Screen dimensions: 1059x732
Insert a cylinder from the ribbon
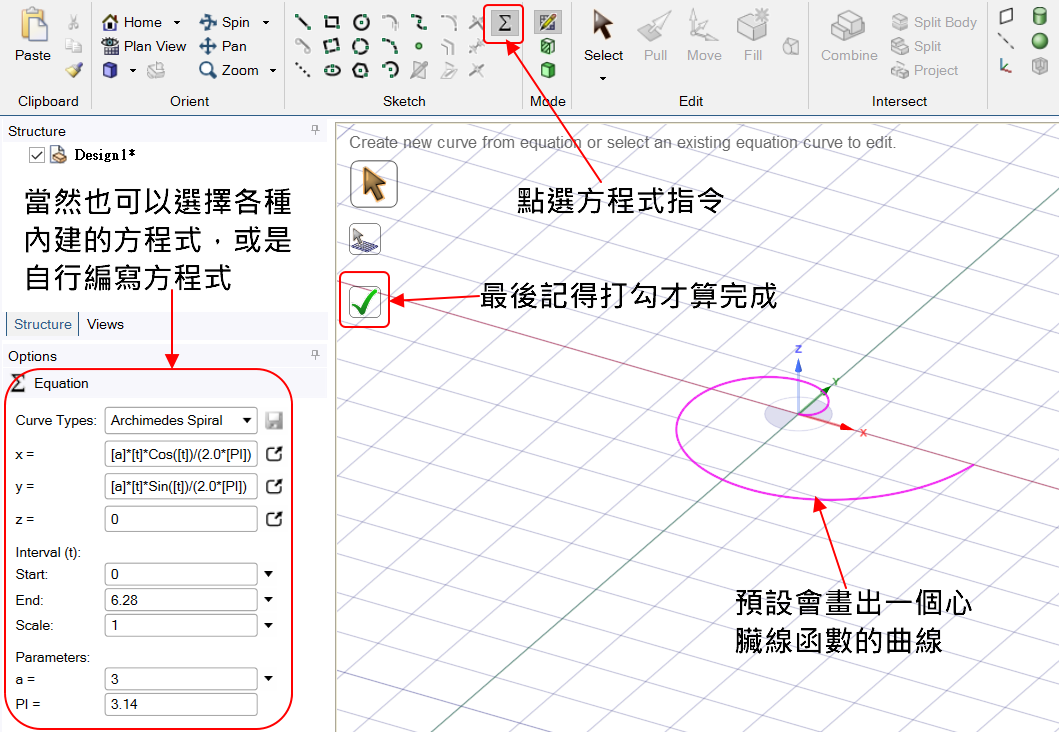1040,16
